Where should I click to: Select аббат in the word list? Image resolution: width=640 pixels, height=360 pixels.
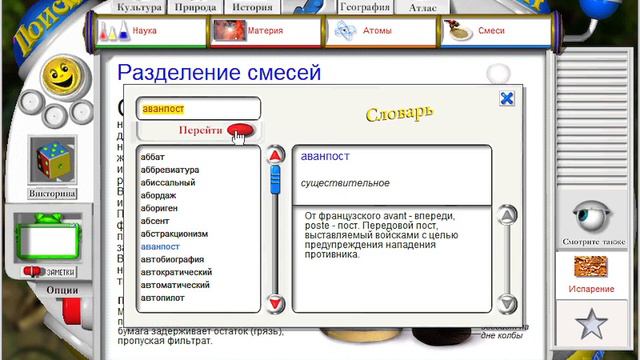click(153, 157)
